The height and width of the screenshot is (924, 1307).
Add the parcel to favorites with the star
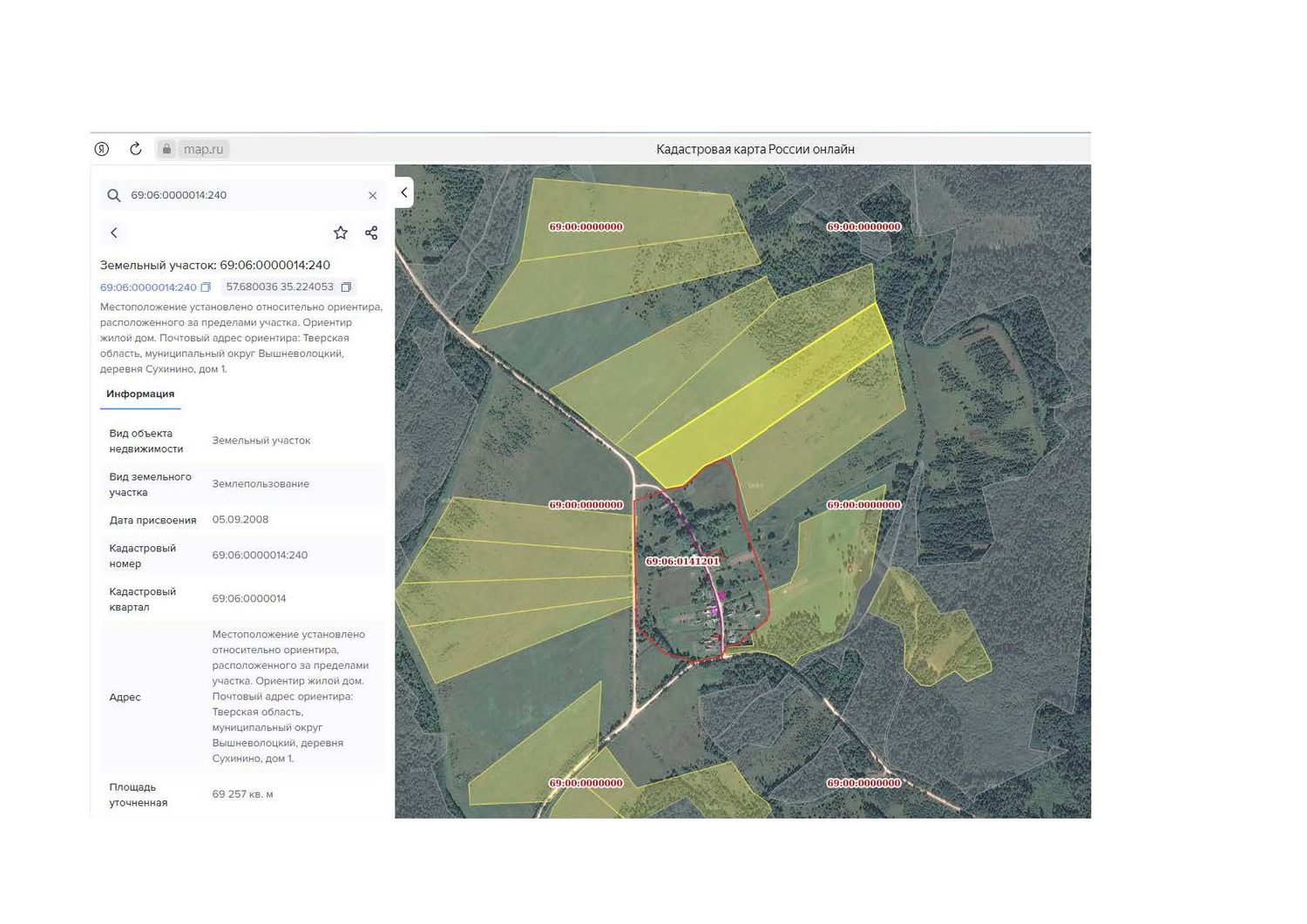click(x=341, y=233)
